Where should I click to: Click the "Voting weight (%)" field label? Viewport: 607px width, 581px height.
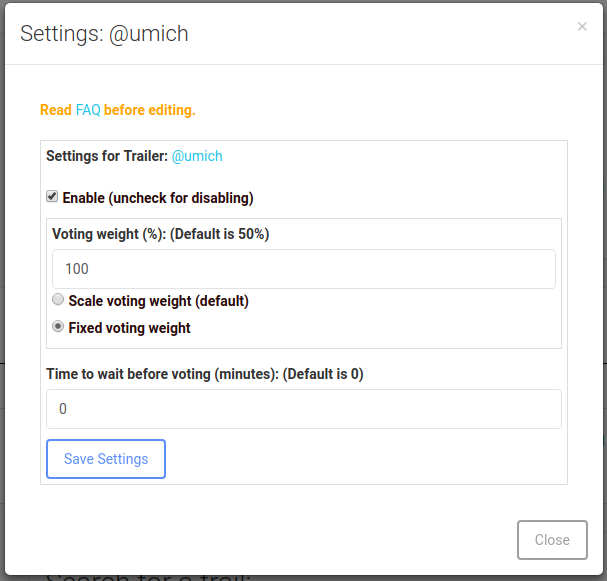160,234
